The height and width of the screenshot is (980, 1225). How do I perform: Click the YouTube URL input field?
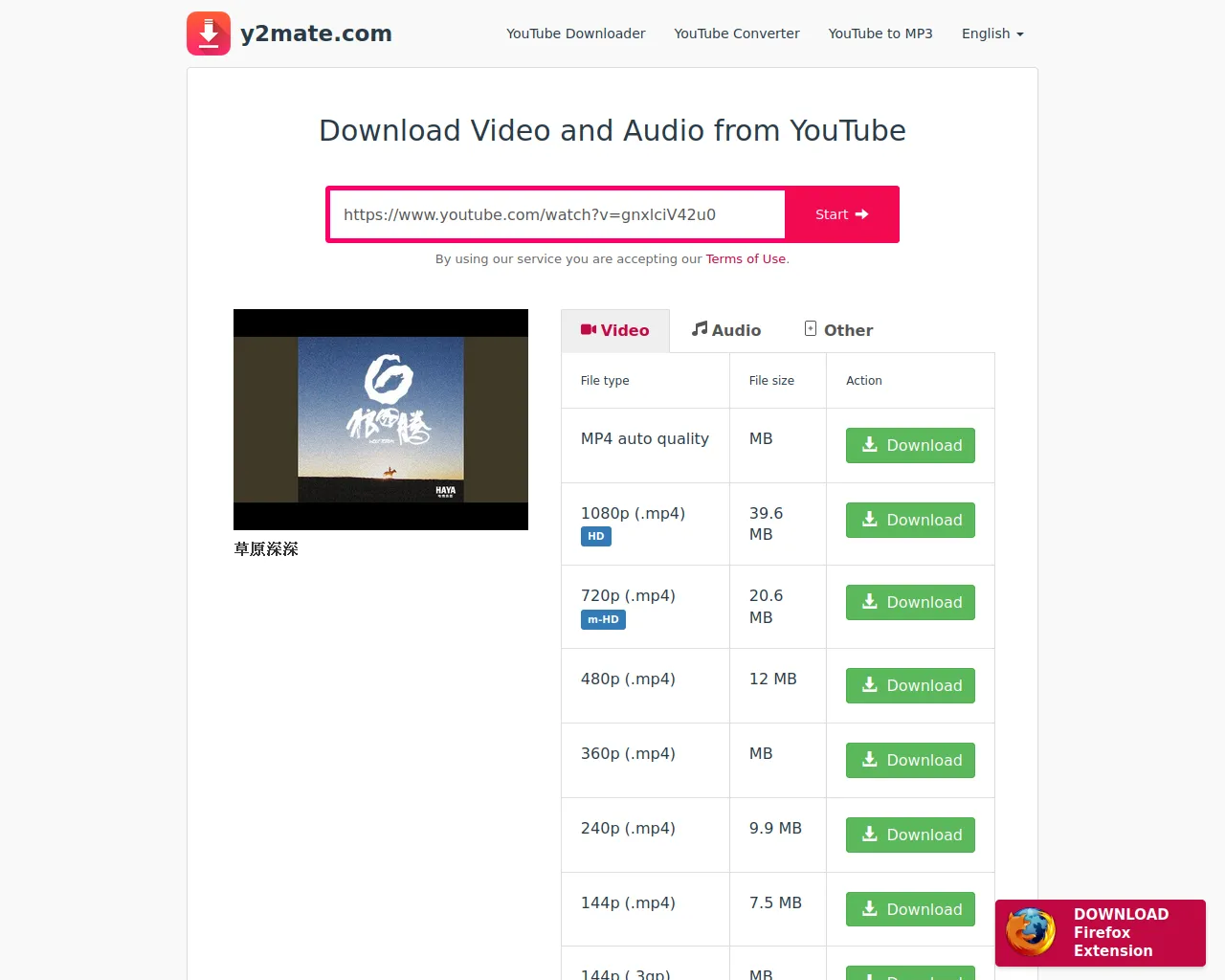click(x=557, y=214)
